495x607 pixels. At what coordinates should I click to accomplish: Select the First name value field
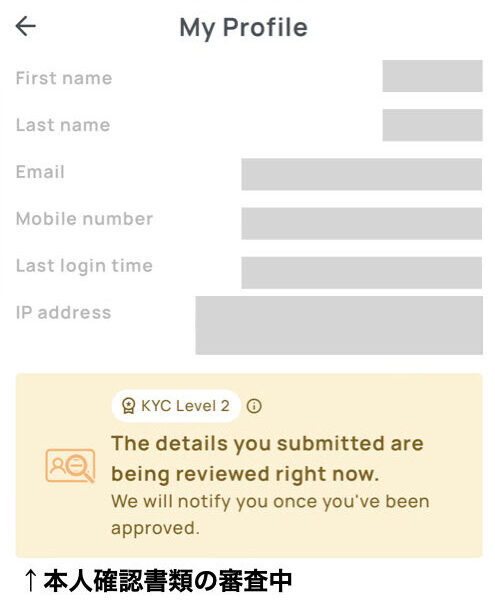pyautogui.click(x=432, y=76)
